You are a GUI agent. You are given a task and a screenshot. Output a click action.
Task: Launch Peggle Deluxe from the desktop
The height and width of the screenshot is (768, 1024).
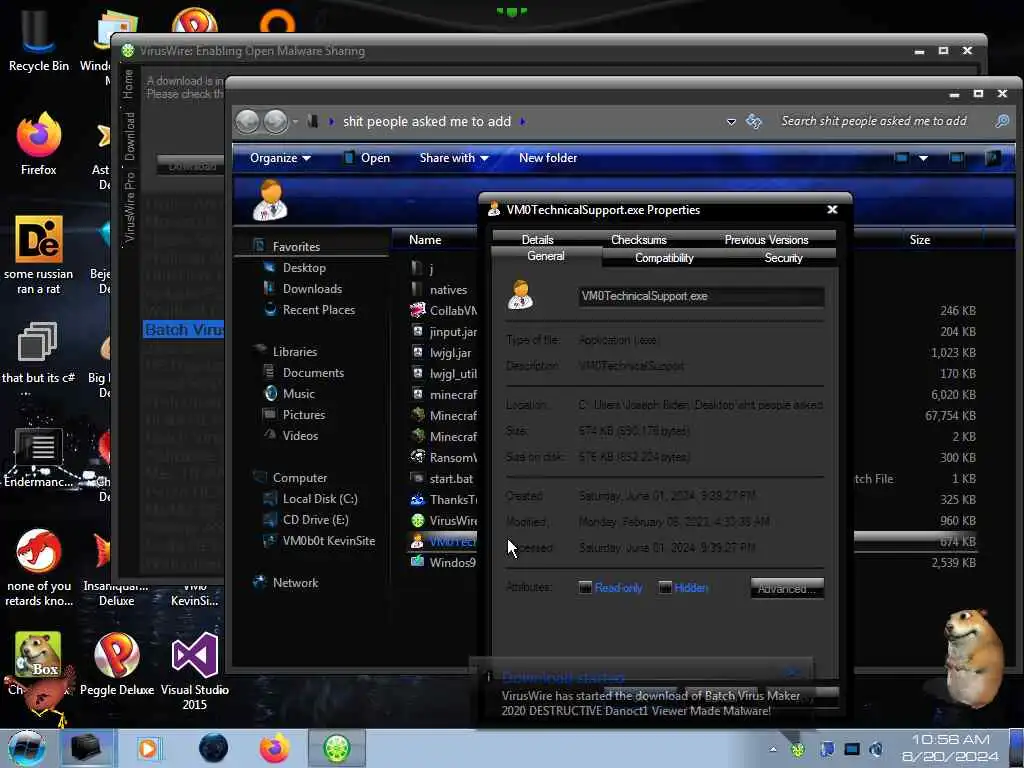click(x=116, y=665)
